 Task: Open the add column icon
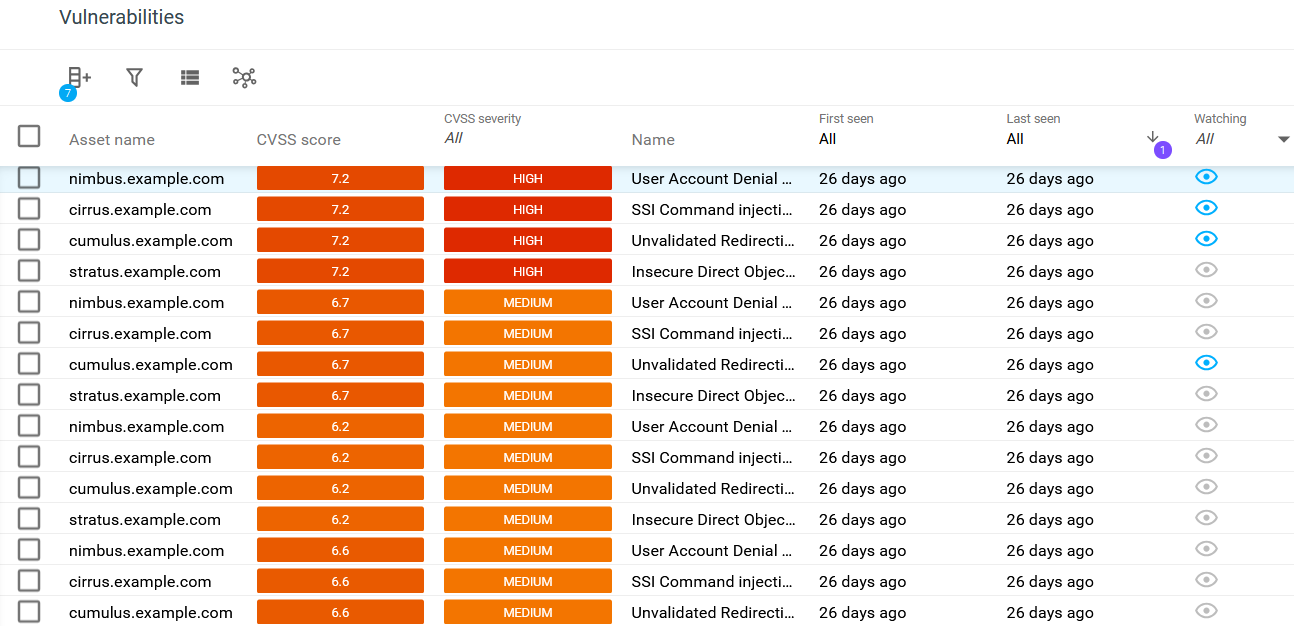[x=77, y=77]
